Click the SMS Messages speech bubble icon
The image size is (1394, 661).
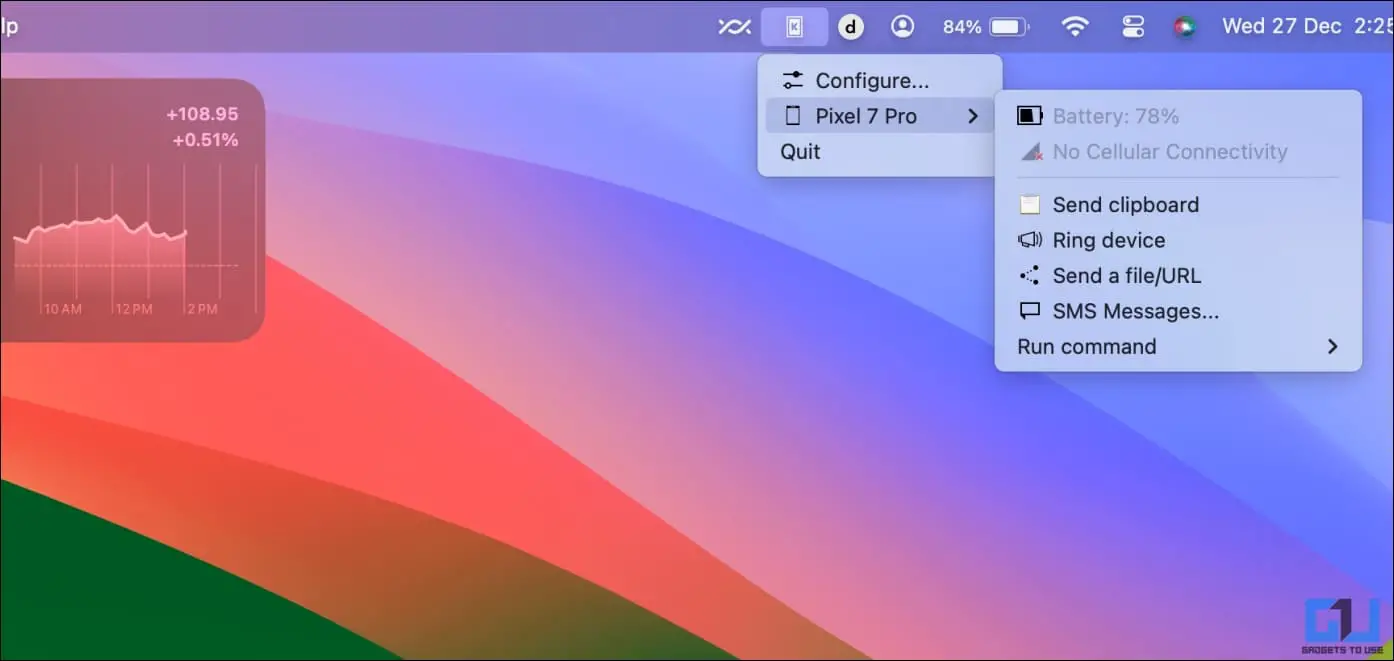click(x=1030, y=311)
